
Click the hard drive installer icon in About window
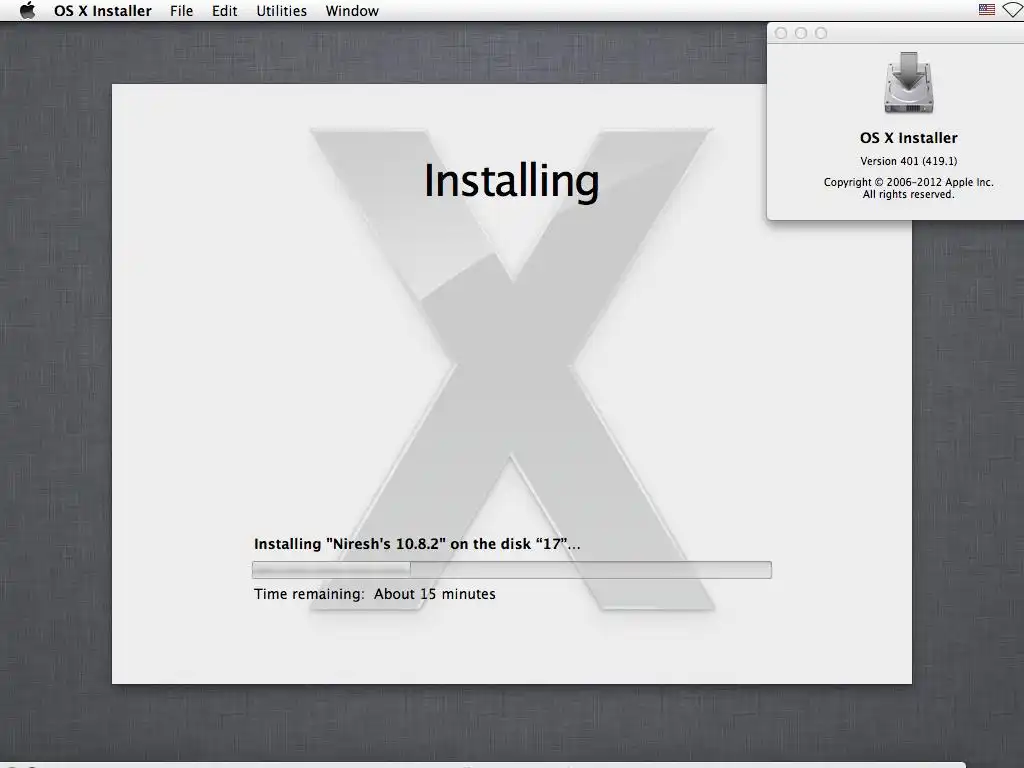tap(908, 84)
